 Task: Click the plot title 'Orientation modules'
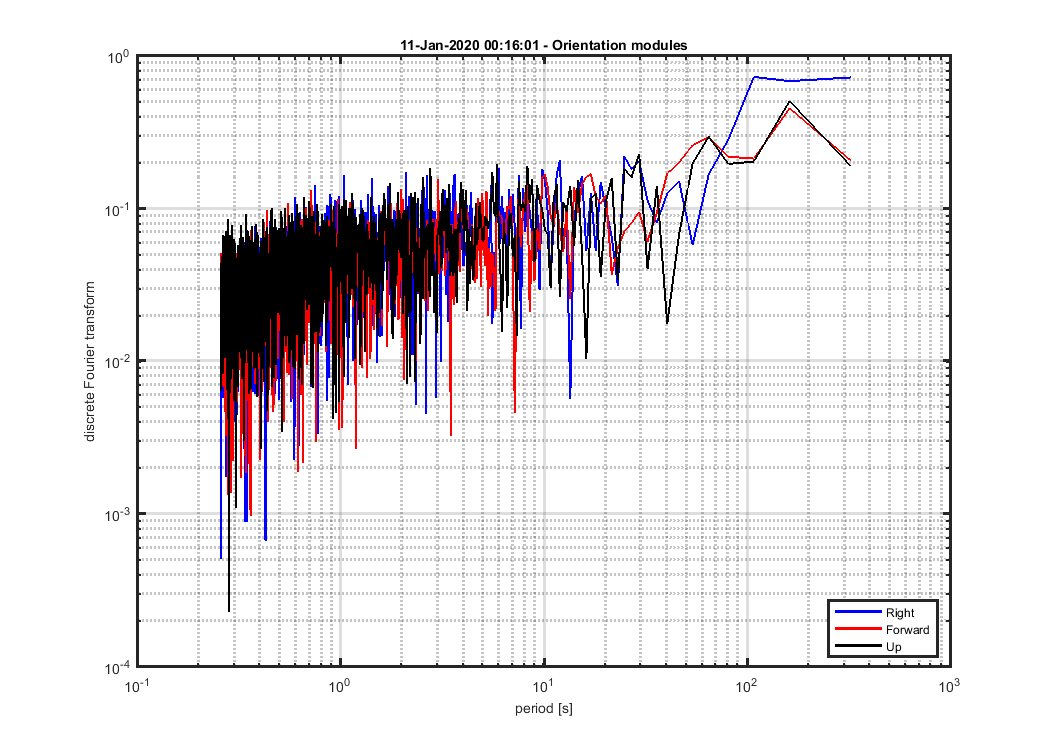[543, 46]
